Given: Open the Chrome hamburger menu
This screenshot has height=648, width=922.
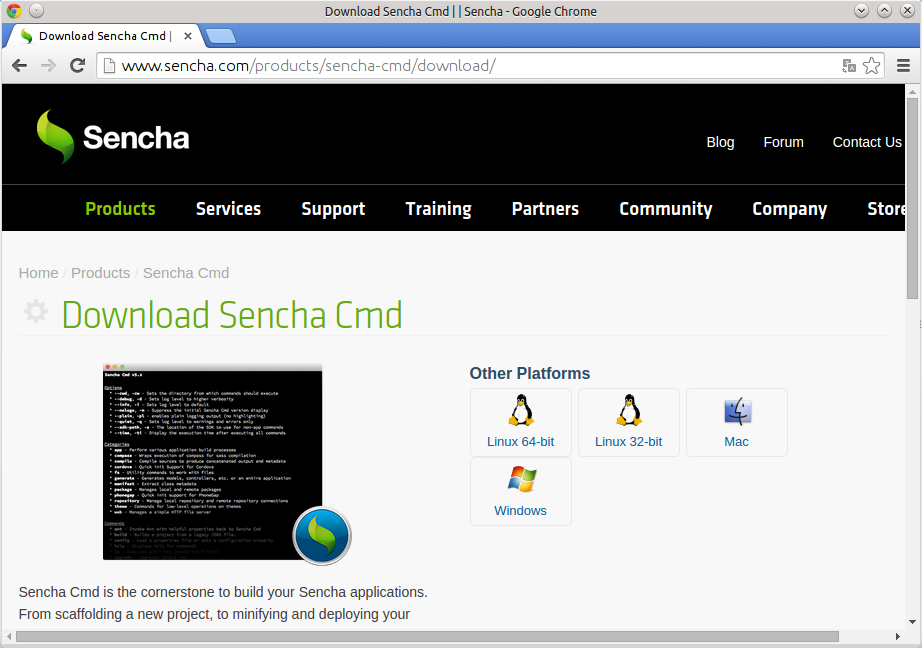Looking at the screenshot, I should pos(904,65).
